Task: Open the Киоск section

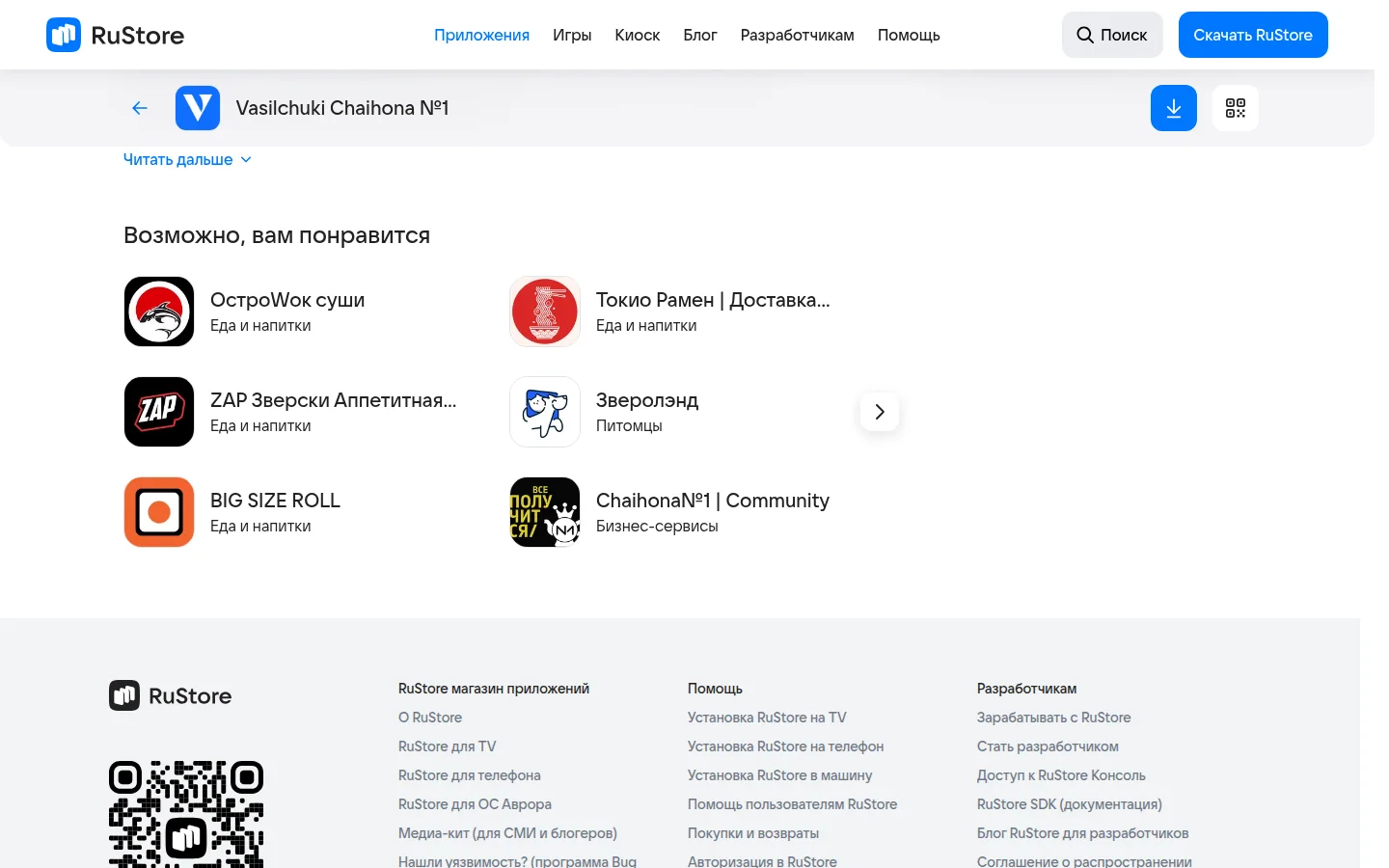Action: click(x=638, y=35)
